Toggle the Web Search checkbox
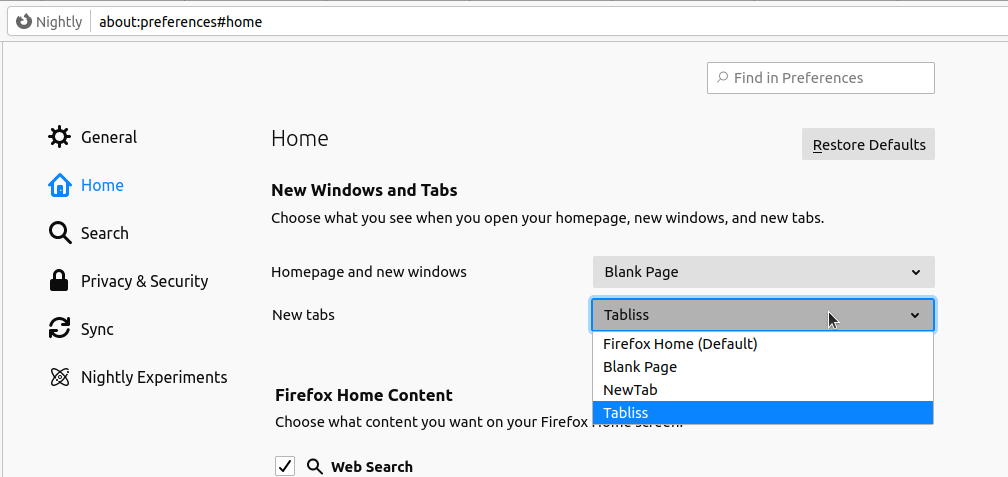The image size is (1008, 477). click(x=285, y=466)
